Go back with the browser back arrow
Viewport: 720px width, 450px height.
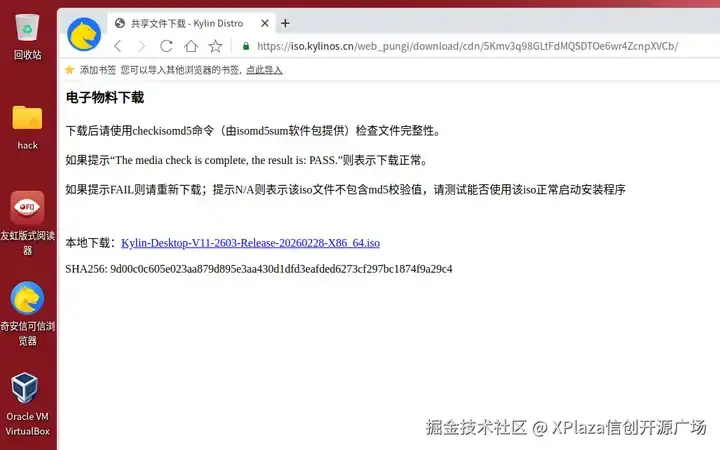(x=118, y=46)
